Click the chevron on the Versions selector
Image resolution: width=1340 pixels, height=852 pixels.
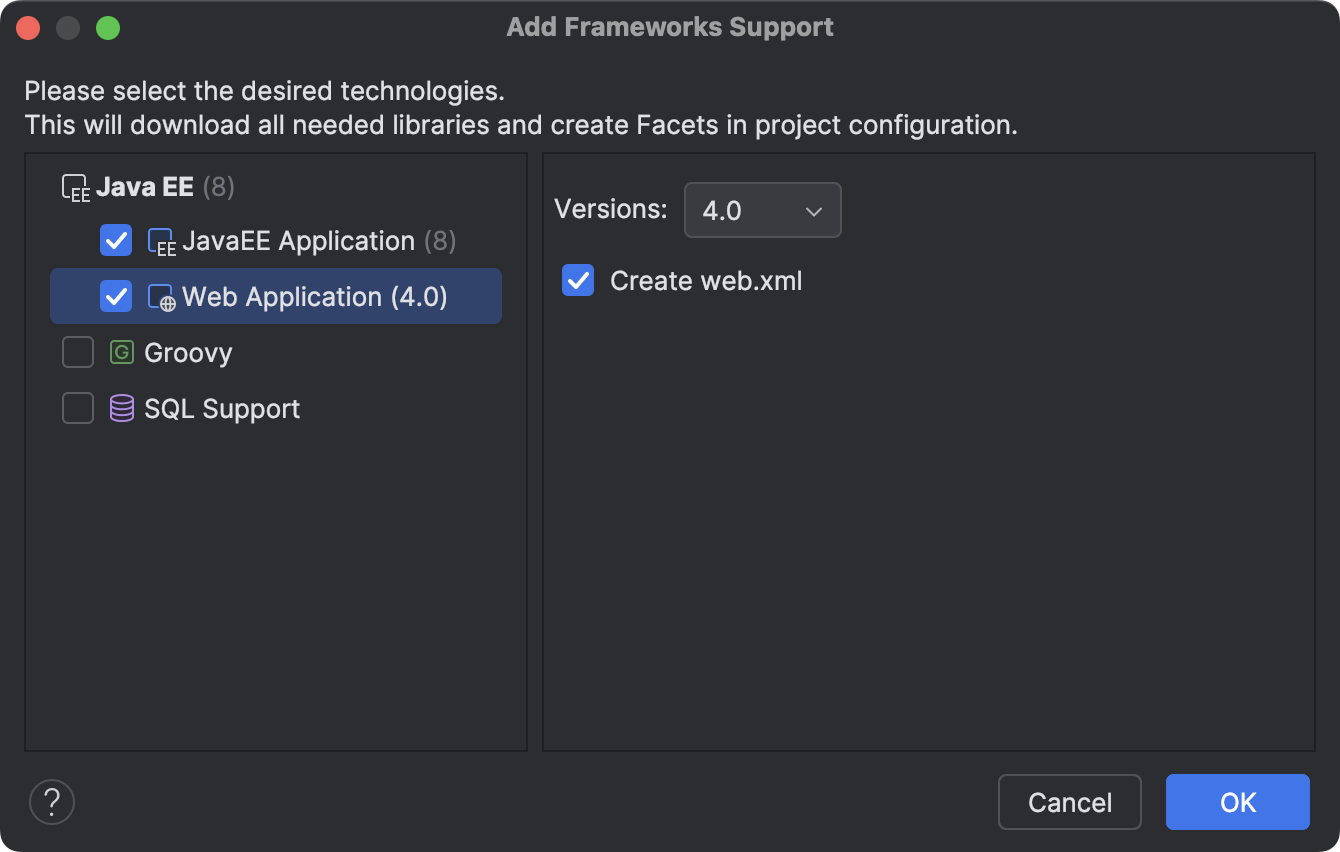click(x=812, y=210)
